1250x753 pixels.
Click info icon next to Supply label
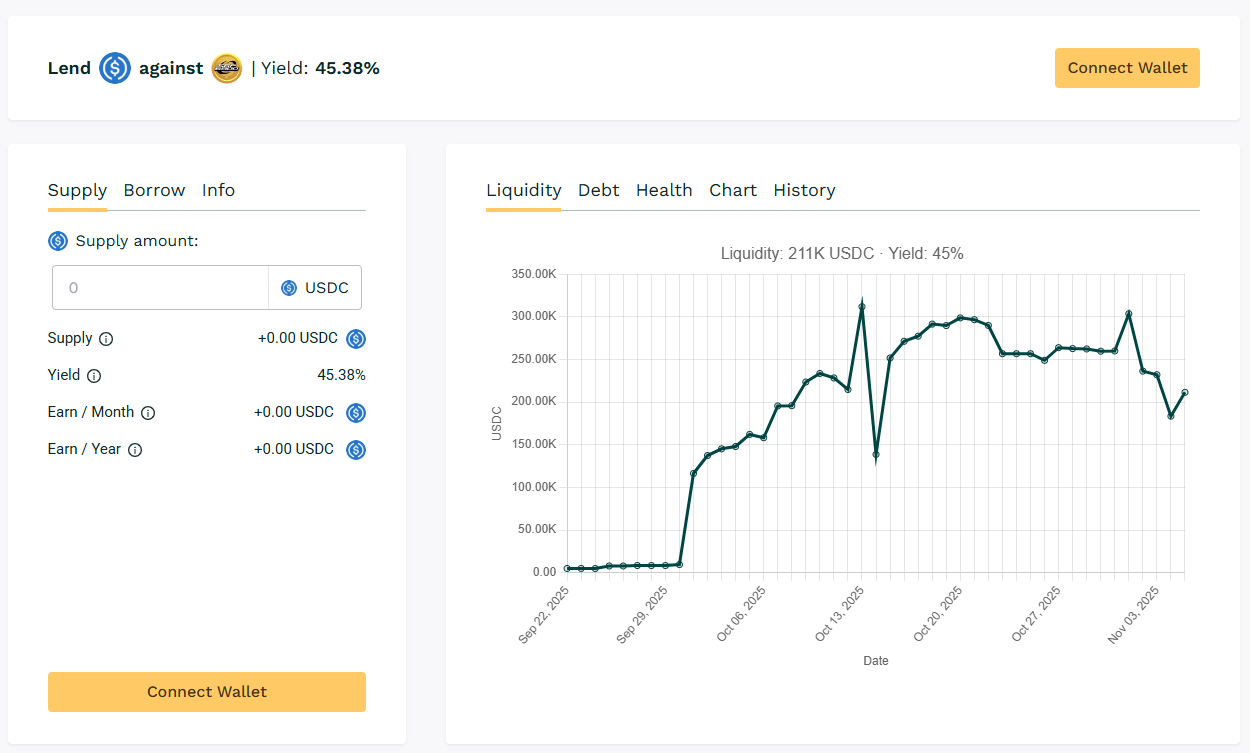106,339
